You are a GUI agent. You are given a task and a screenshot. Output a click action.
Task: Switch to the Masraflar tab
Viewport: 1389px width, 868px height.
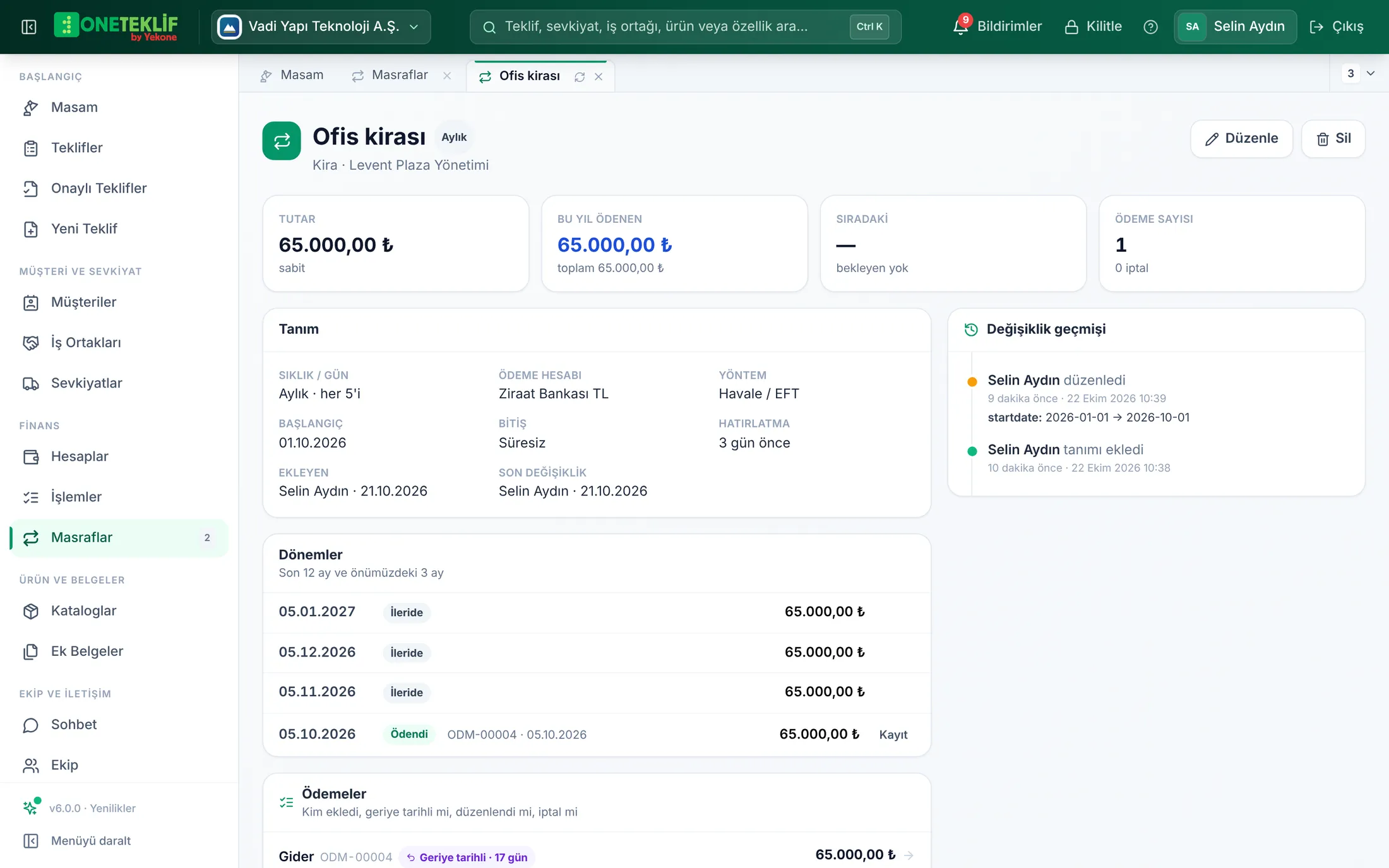click(x=390, y=75)
